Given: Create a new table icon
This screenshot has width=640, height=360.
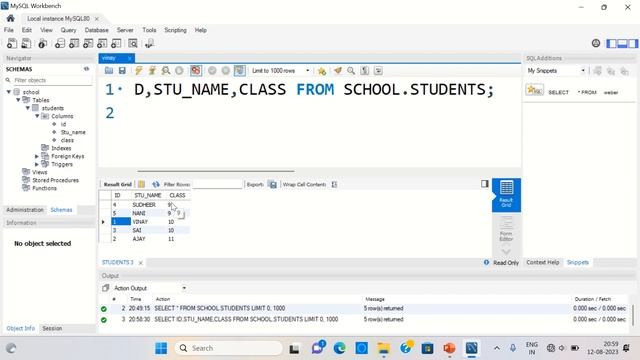Looking at the screenshot, I should click(74, 43).
